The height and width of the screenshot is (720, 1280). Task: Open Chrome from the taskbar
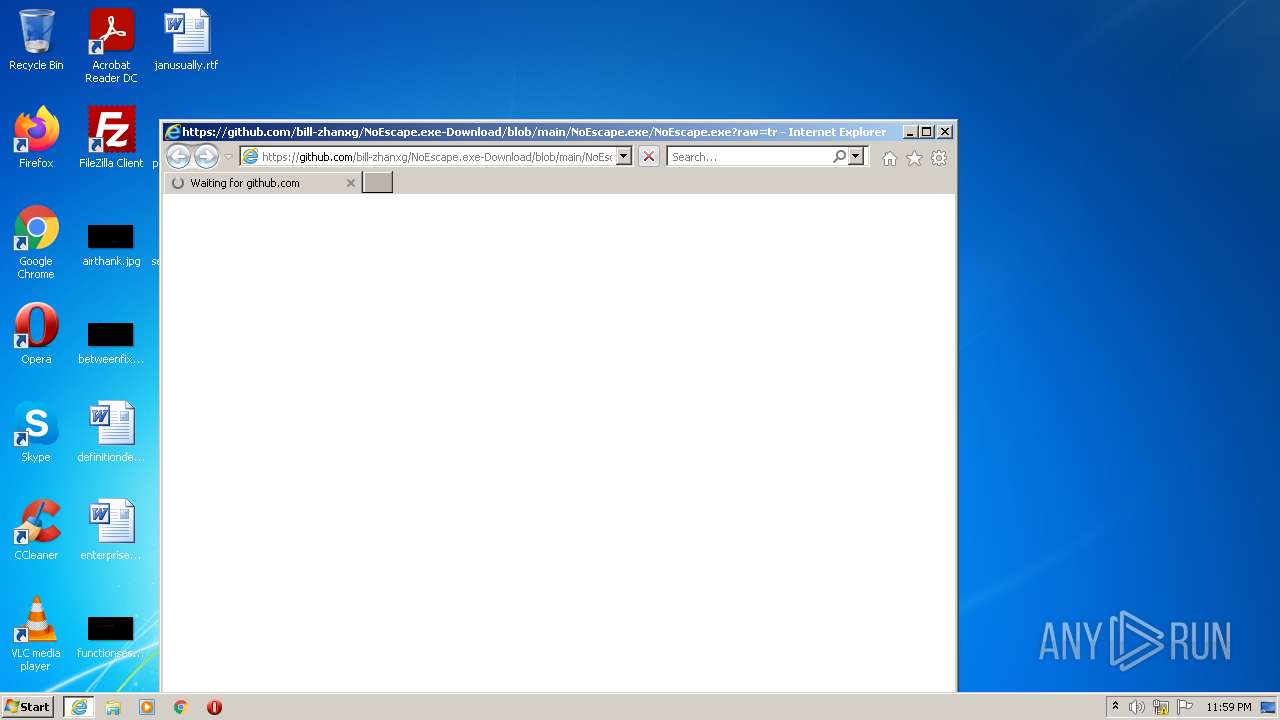pyautogui.click(x=181, y=707)
